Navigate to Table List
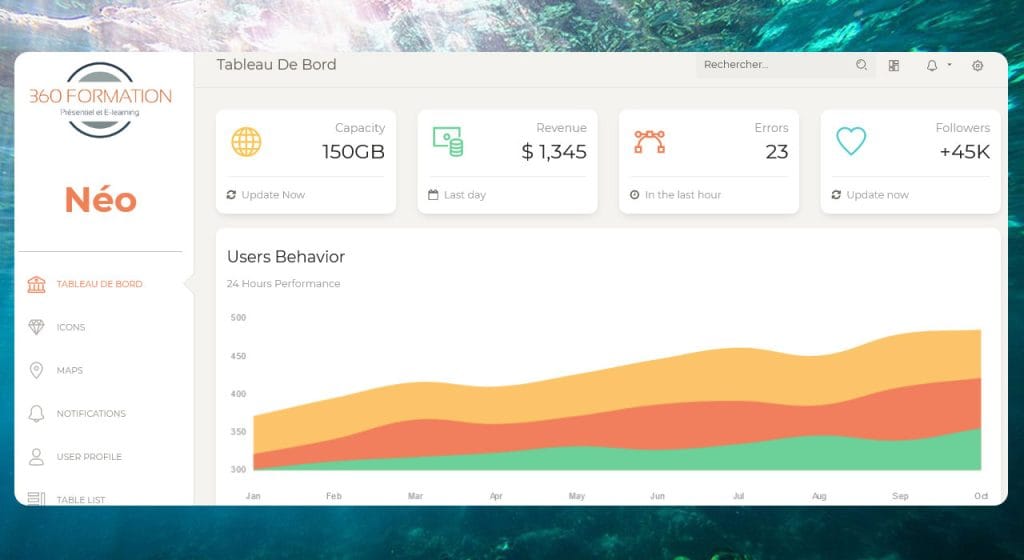Image resolution: width=1024 pixels, height=560 pixels. [81, 498]
